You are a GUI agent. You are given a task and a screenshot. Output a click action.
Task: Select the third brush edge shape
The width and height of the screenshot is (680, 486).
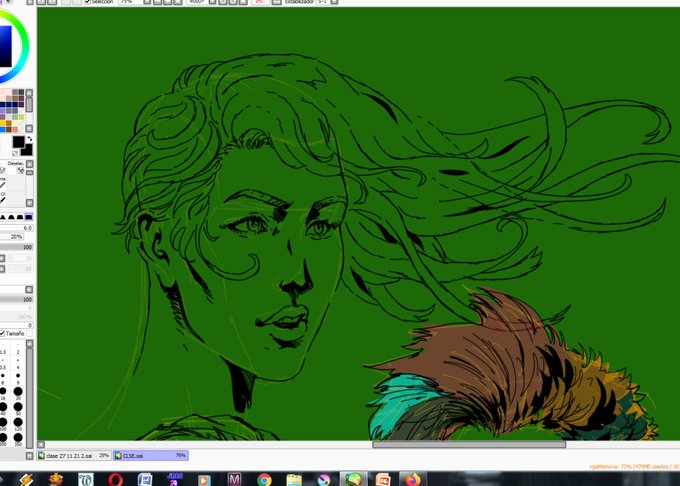(x=20, y=217)
